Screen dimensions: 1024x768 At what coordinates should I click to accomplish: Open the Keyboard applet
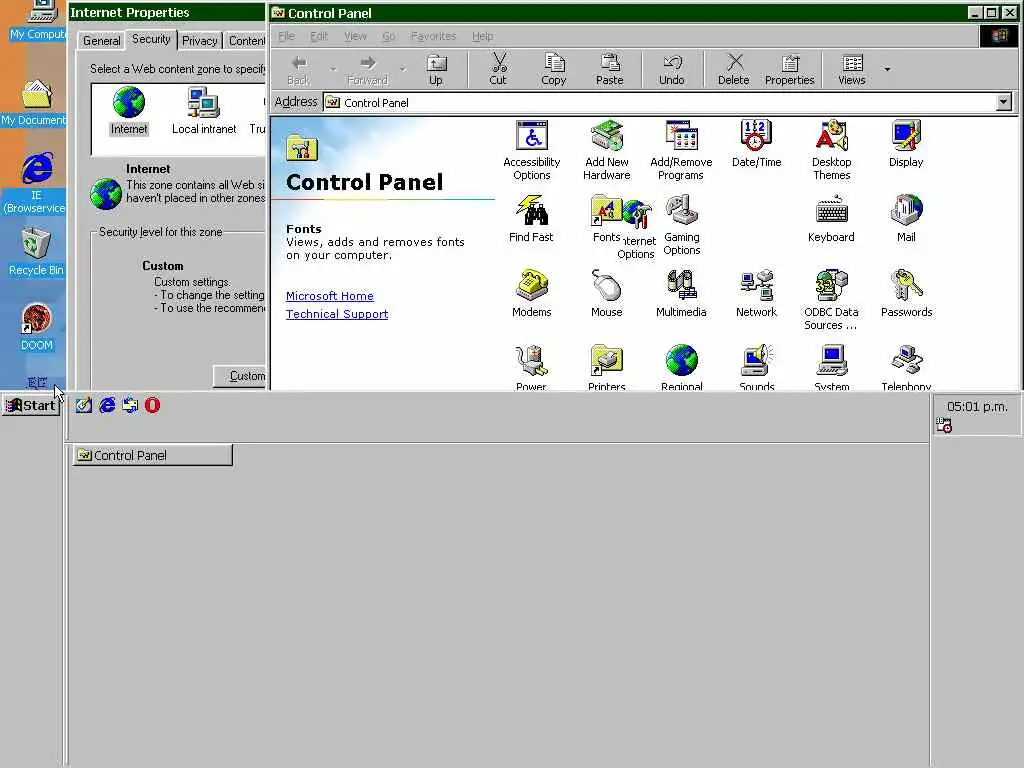(x=831, y=219)
